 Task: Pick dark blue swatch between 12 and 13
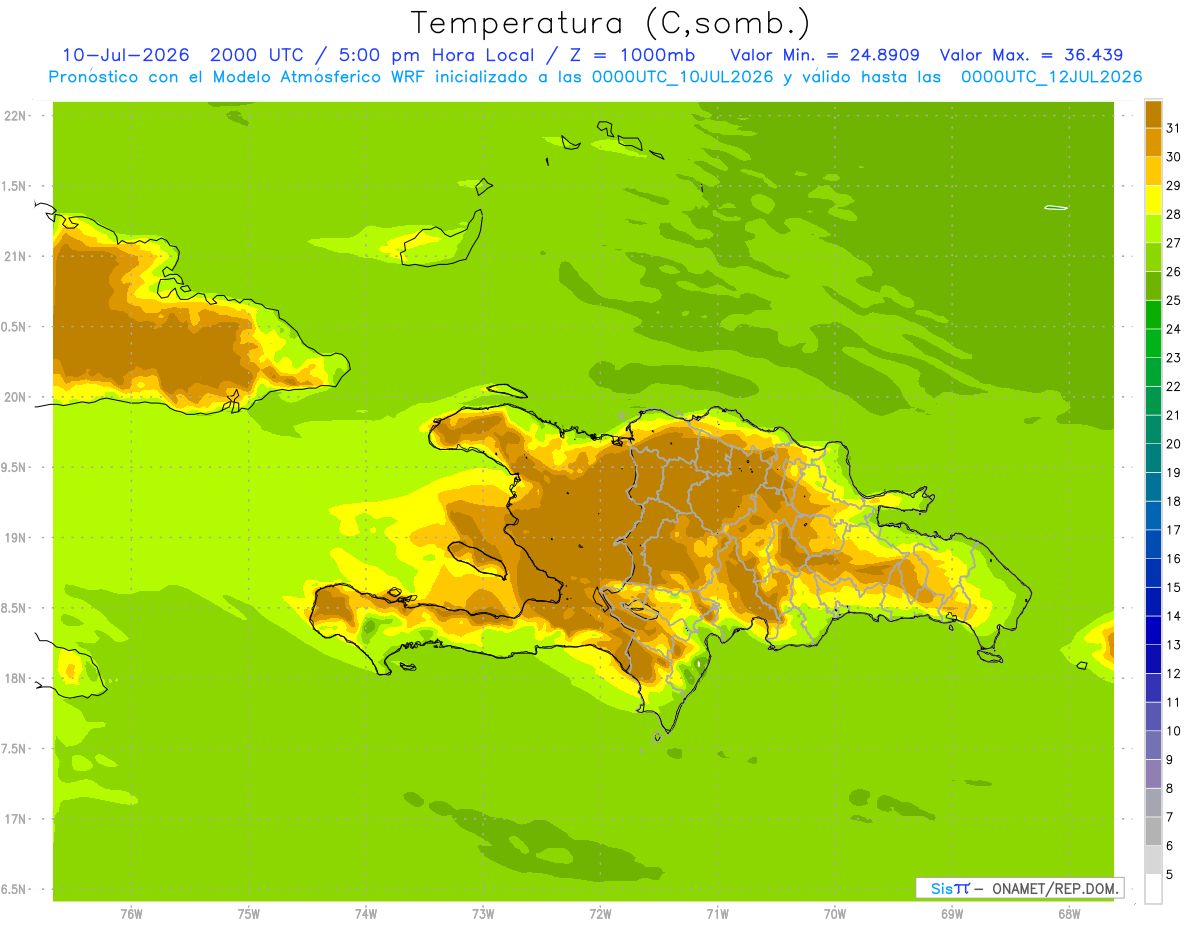(1153, 659)
